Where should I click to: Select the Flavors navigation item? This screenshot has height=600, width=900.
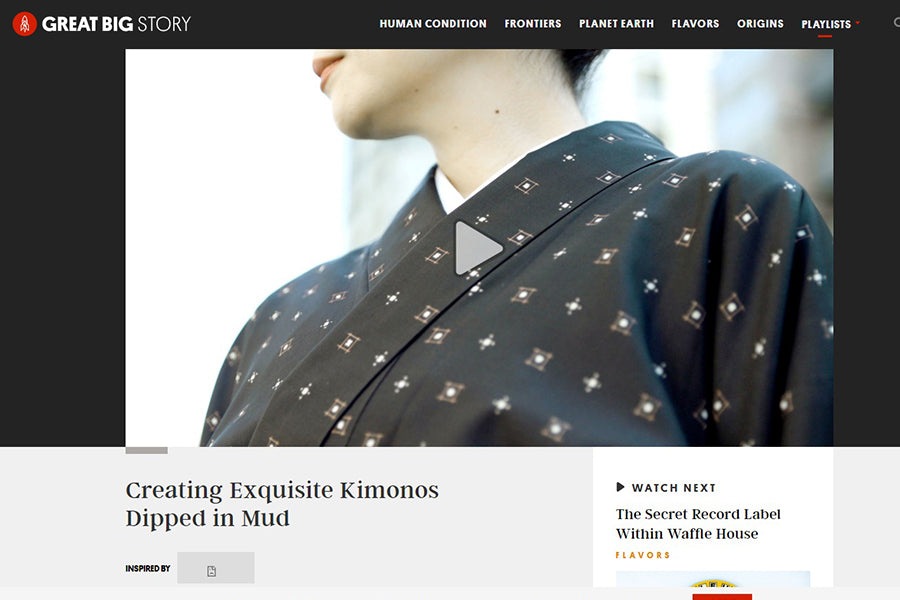click(695, 24)
